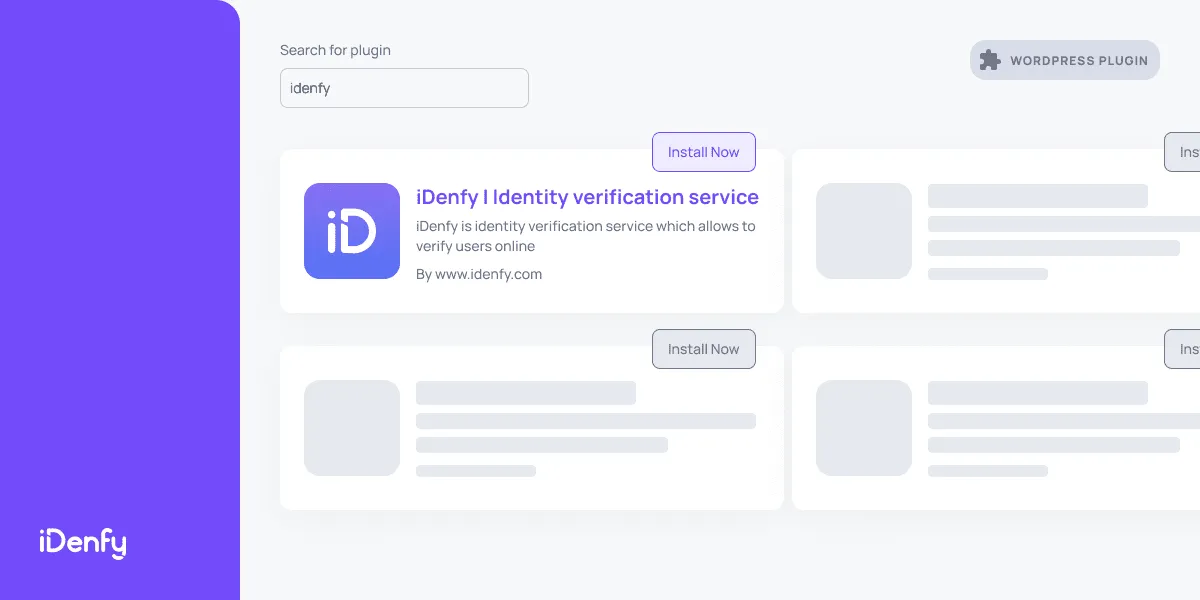The width and height of the screenshot is (1200, 600).
Task: Click the placeholder title bar in bottom-right card
Action: (x=1037, y=393)
